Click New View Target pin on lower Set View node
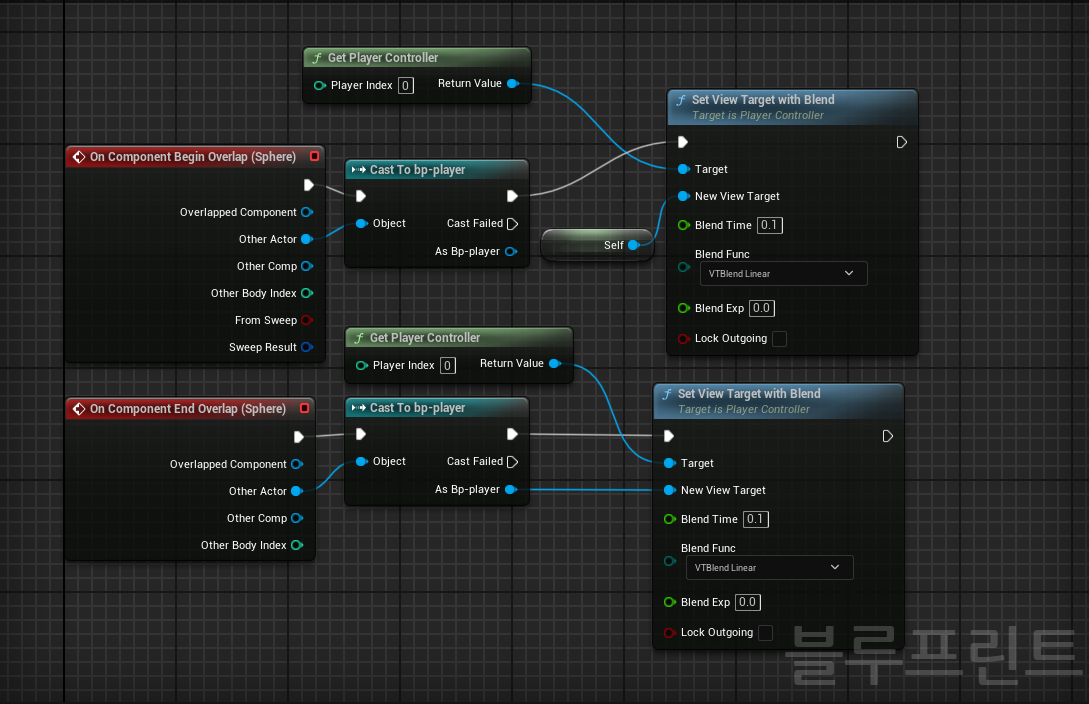The width and height of the screenshot is (1089, 704). click(670, 490)
